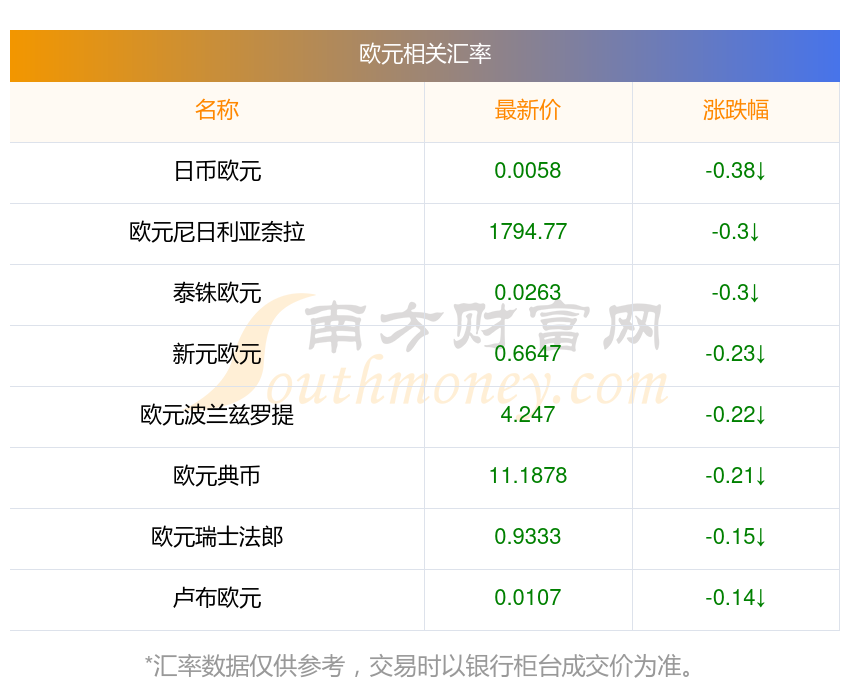The image size is (850, 698).
Task: Select the 卢布欧元 row name
Action: [x=217, y=598]
